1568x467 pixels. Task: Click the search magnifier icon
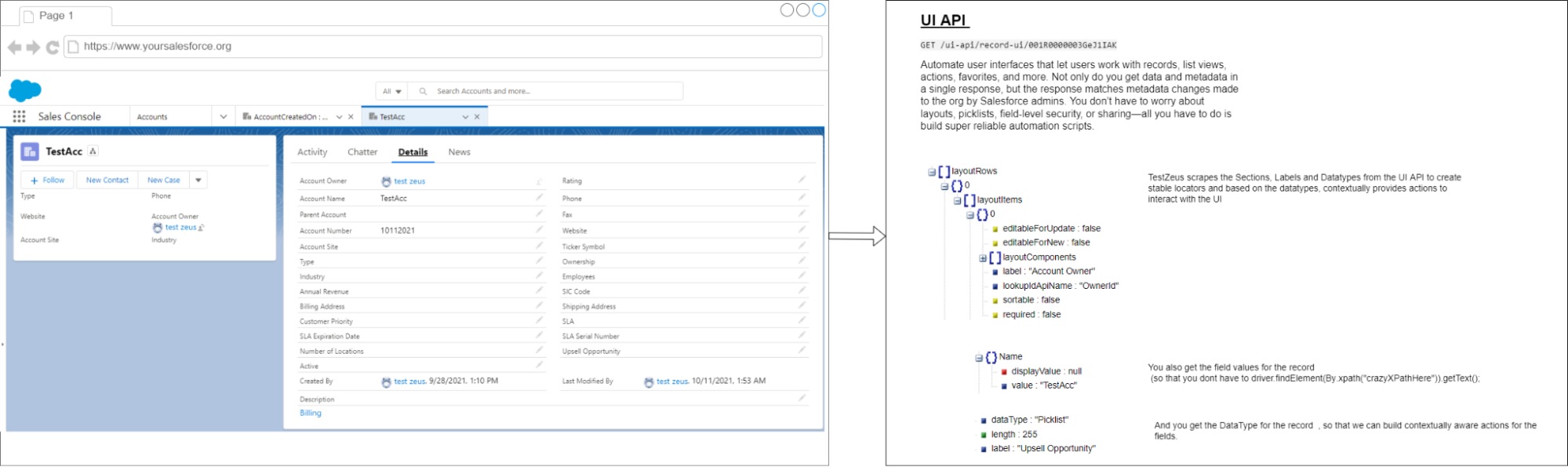423,91
